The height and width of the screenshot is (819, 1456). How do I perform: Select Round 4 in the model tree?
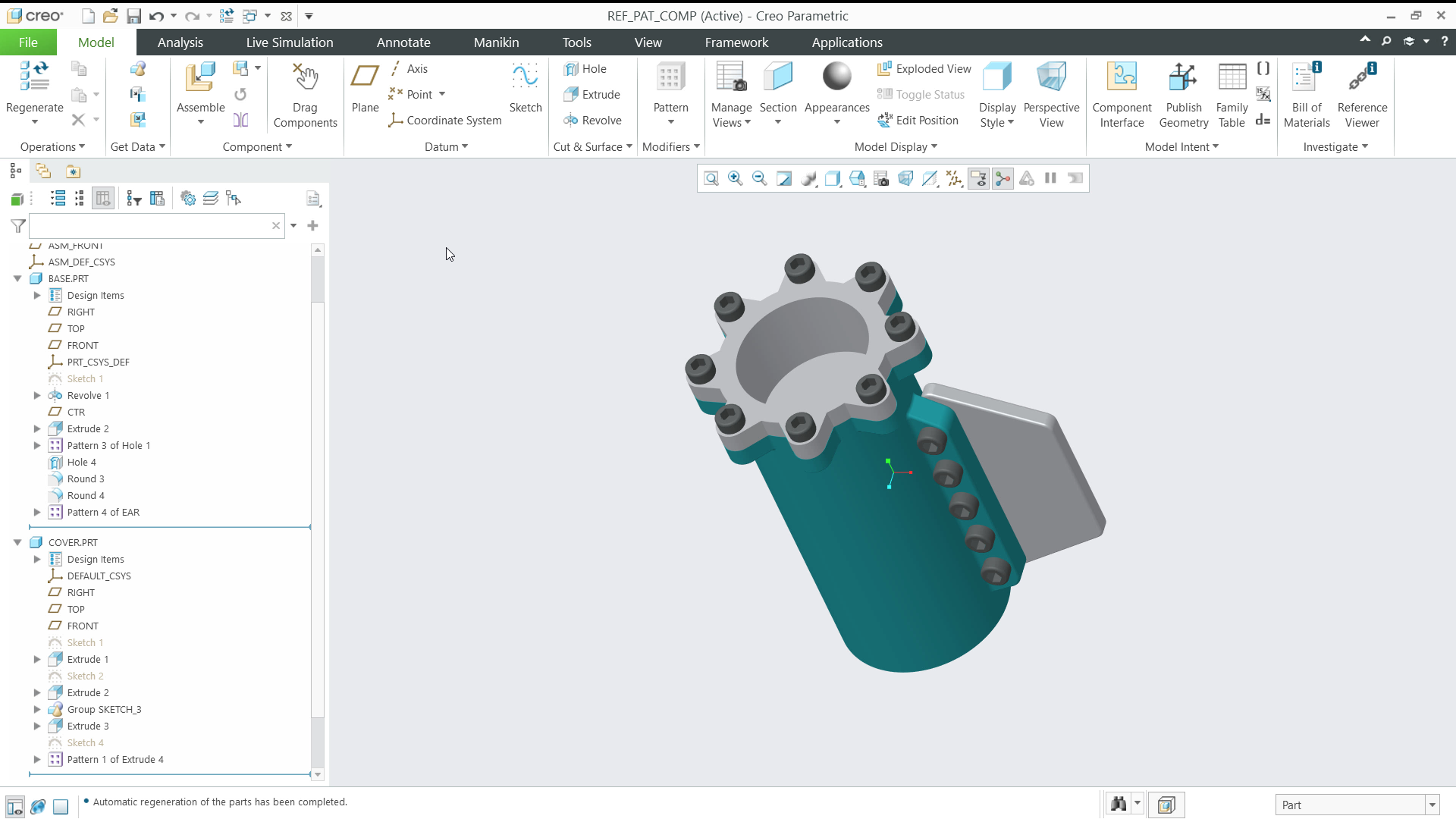pos(86,496)
